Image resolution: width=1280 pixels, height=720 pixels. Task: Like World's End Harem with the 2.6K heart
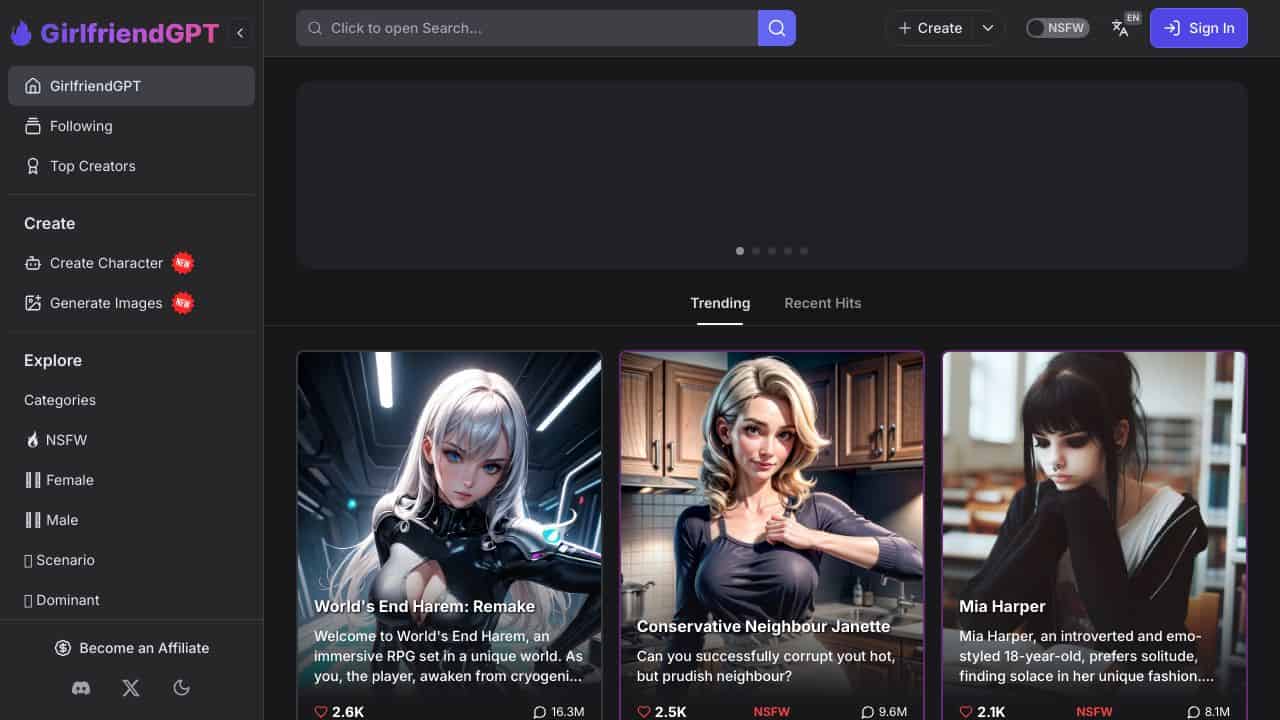click(x=321, y=712)
